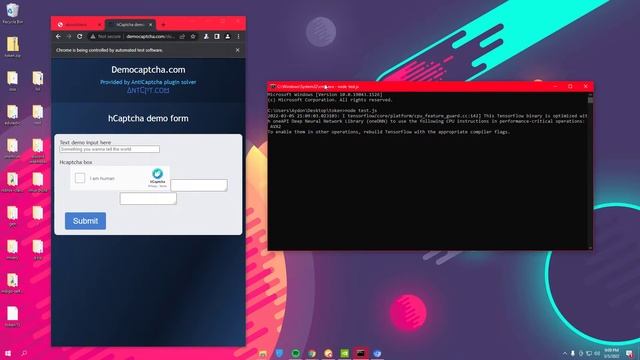The width and height of the screenshot is (640, 360).
Task: Click the Democaptcha.com page heading
Action: (x=148, y=70)
